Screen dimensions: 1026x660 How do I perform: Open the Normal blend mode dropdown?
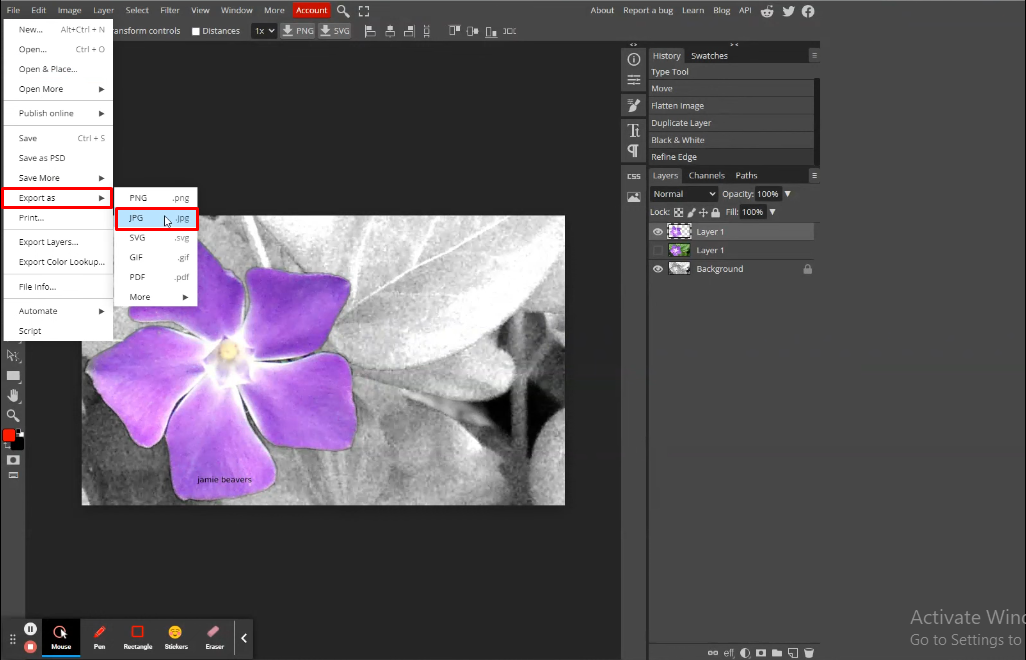tap(683, 193)
